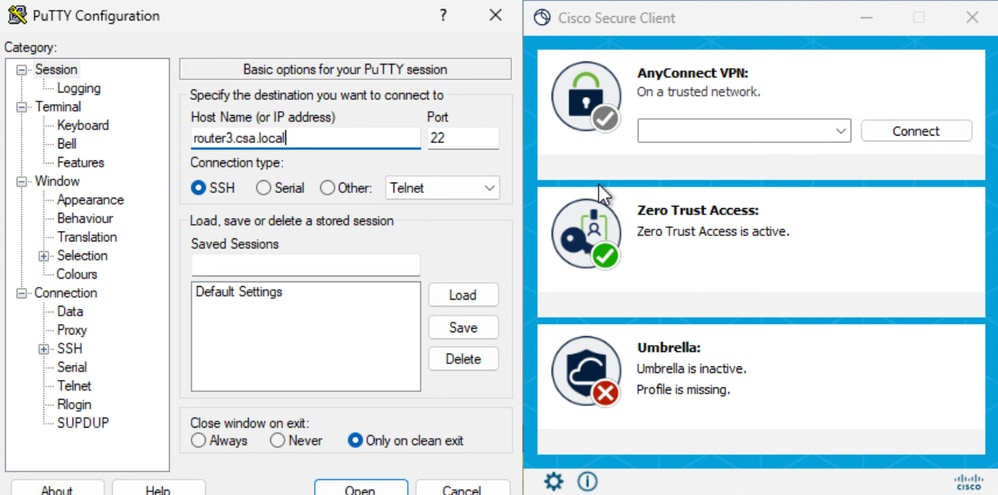Click the Save session button

pos(463,328)
